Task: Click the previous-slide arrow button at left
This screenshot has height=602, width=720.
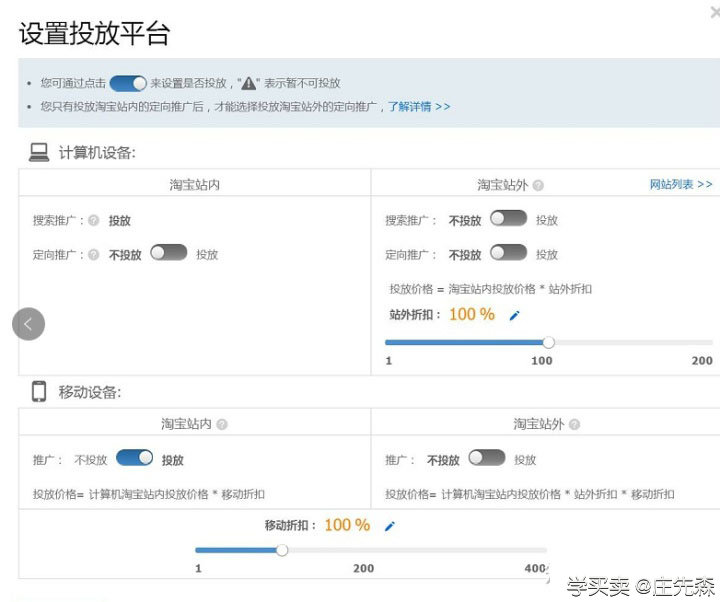Action: [x=28, y=324]
